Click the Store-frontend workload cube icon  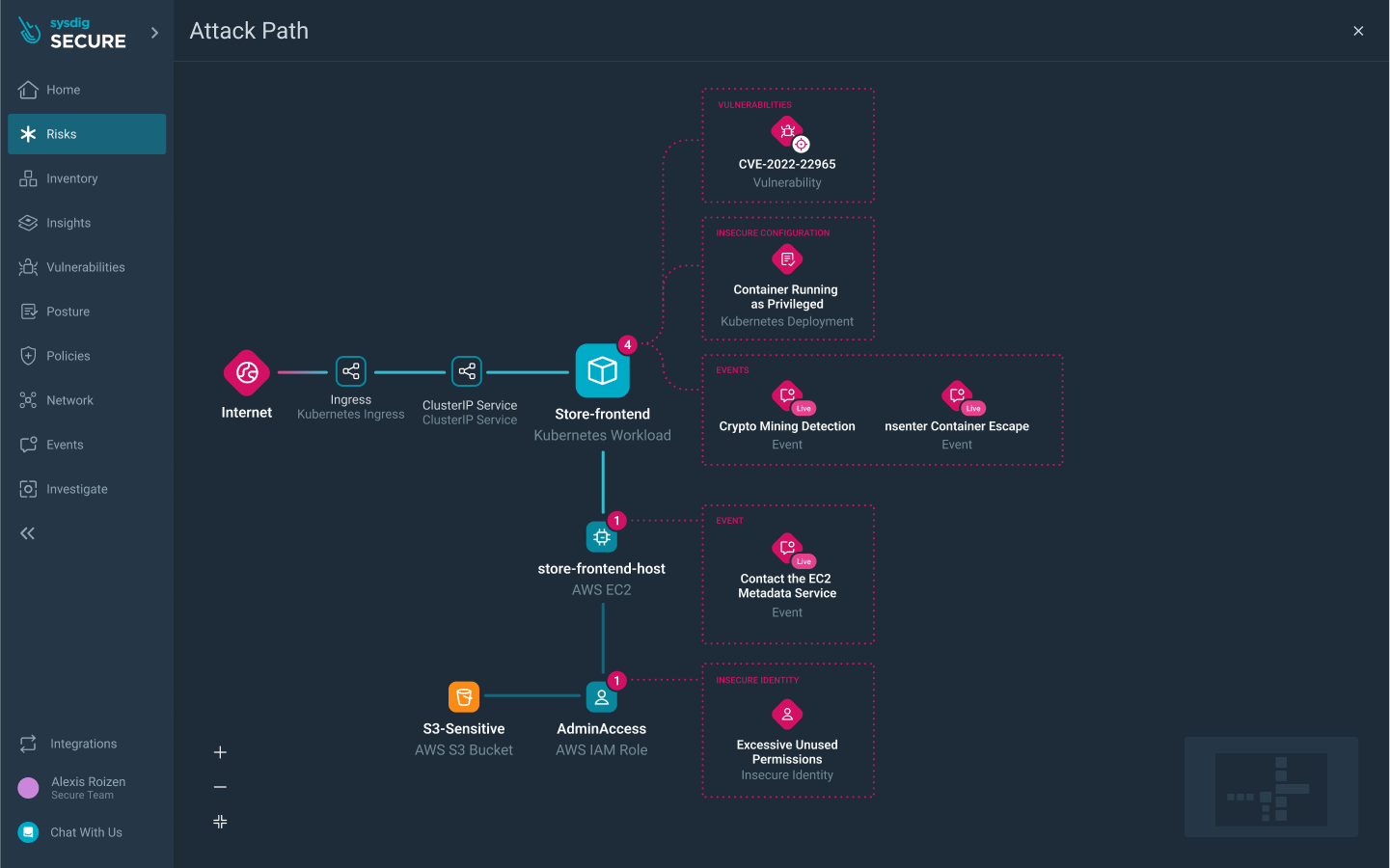(x=603, y=371)
